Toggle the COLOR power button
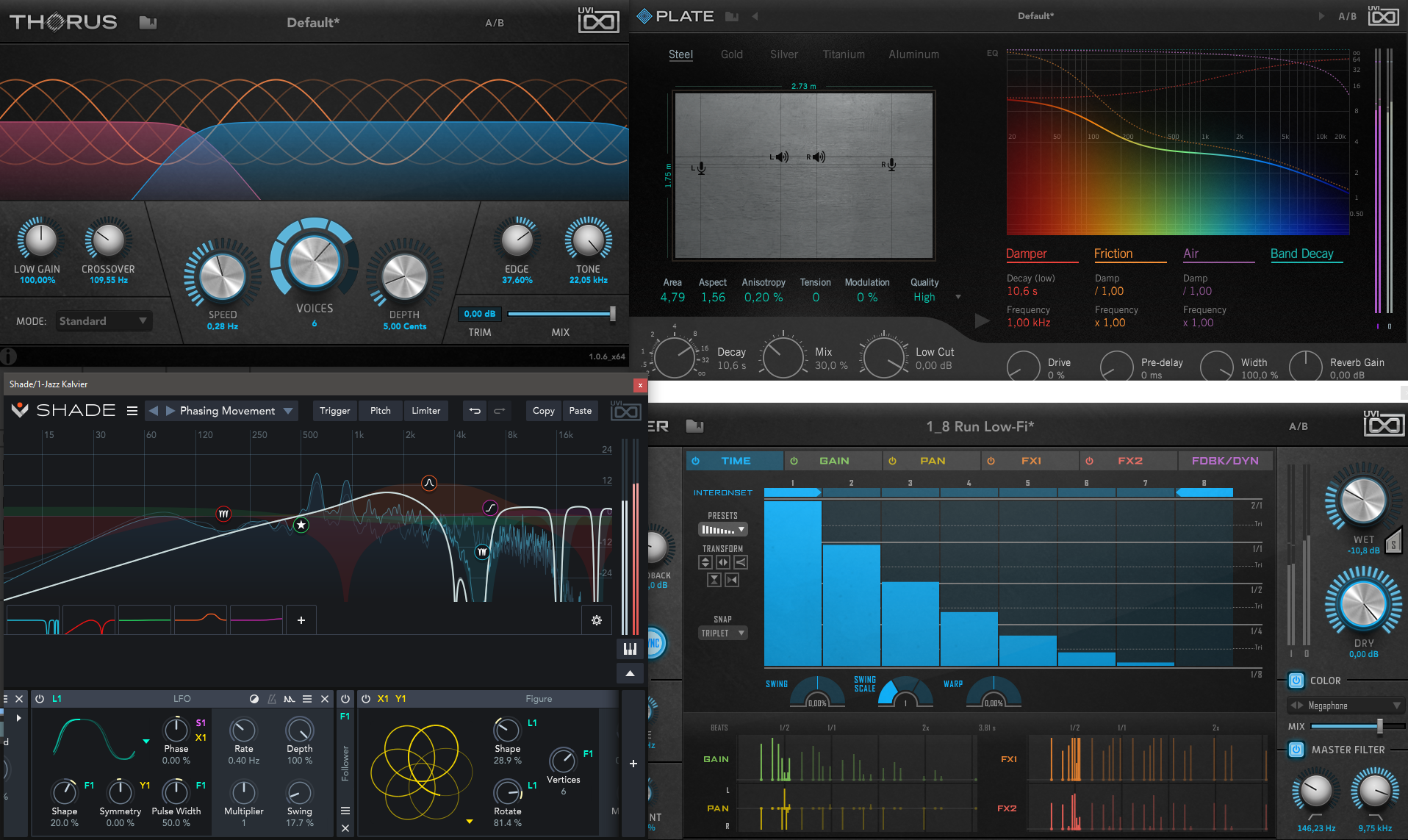Viewport: 1408px width, 840px height. click(x=1296, y=681)
